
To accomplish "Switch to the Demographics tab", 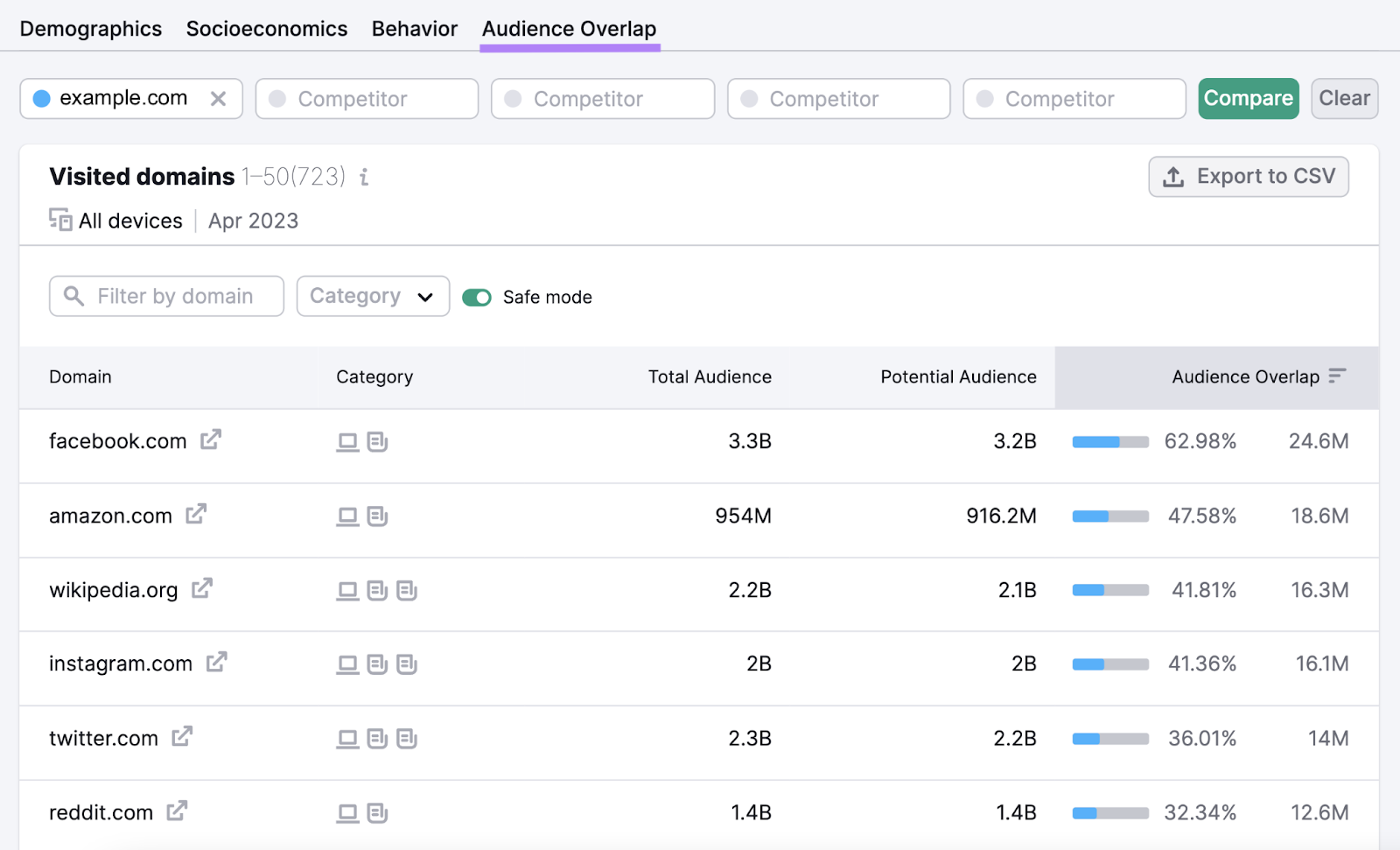I will tap(90, 28).
